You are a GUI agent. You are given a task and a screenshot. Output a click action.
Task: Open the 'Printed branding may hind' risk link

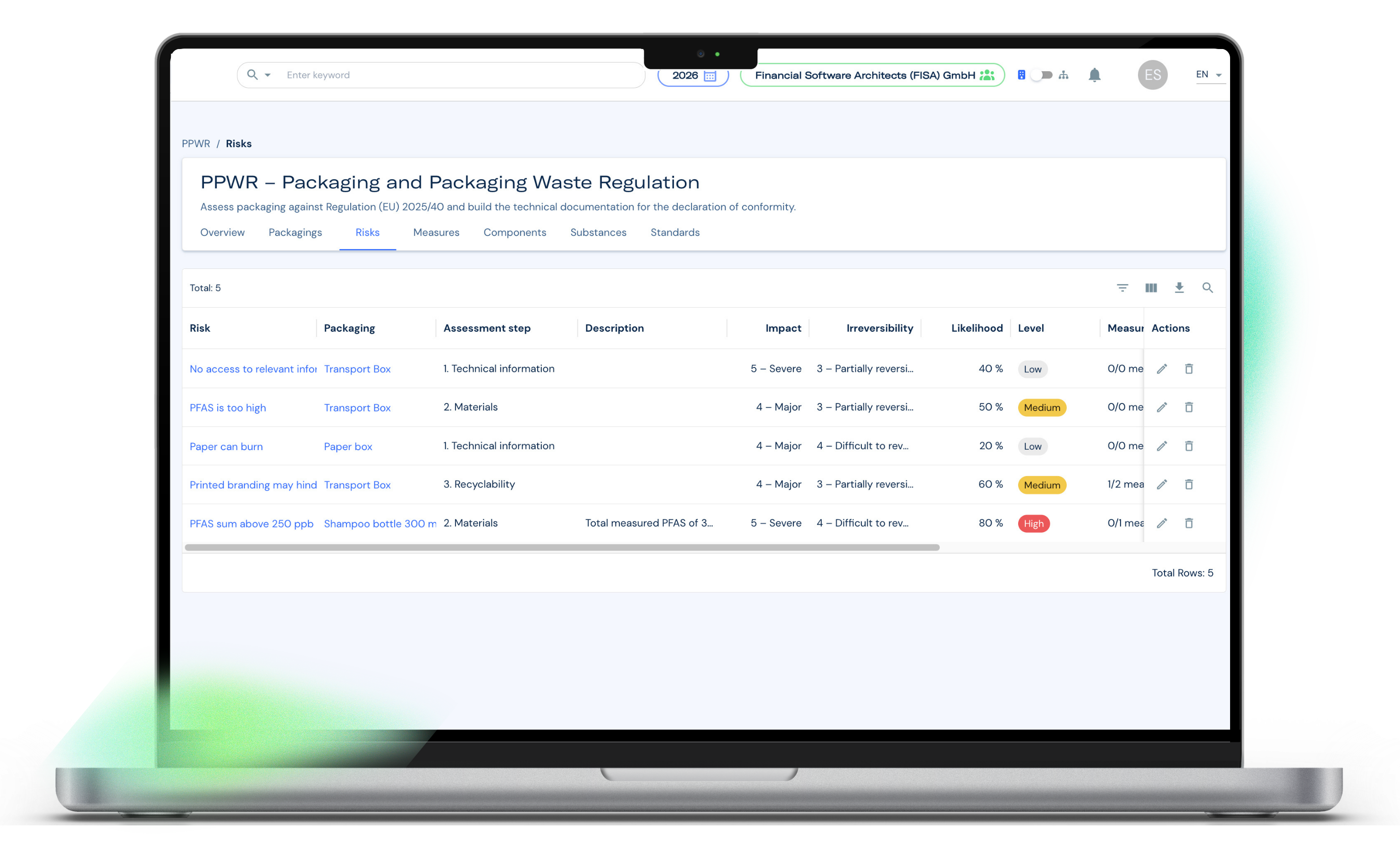(253, 485)
